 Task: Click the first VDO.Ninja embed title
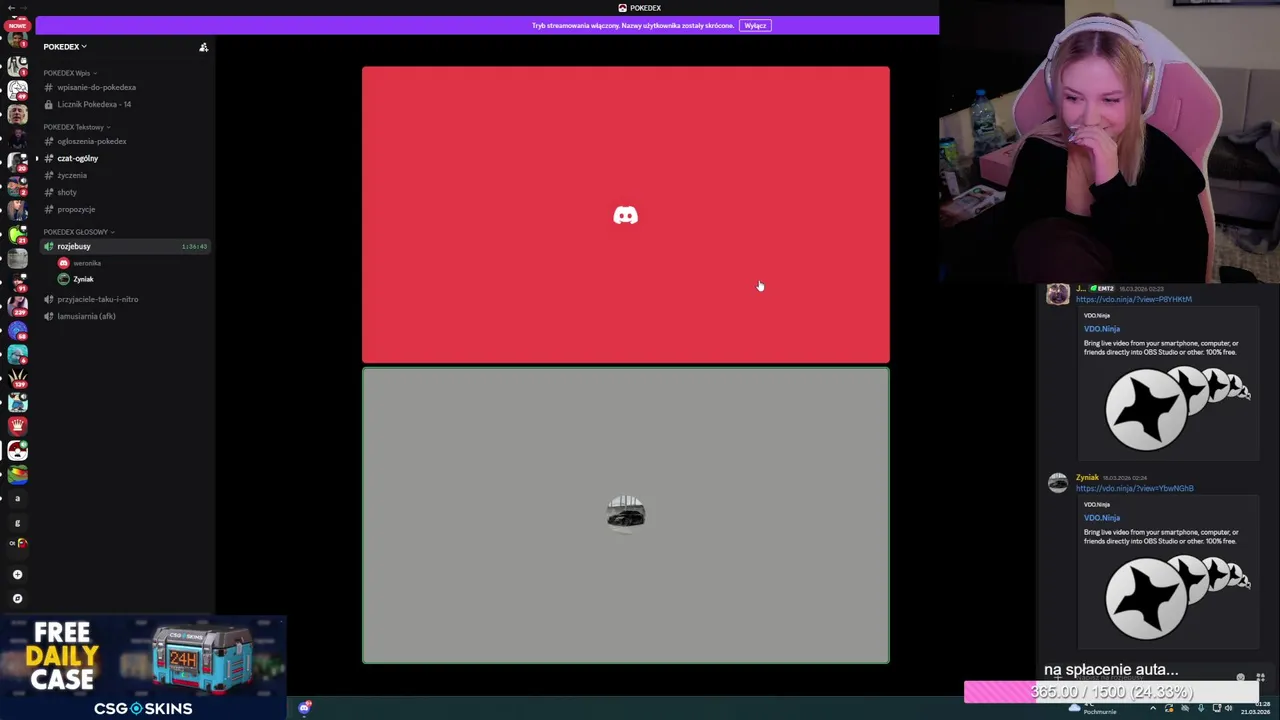coord(1101,329)
